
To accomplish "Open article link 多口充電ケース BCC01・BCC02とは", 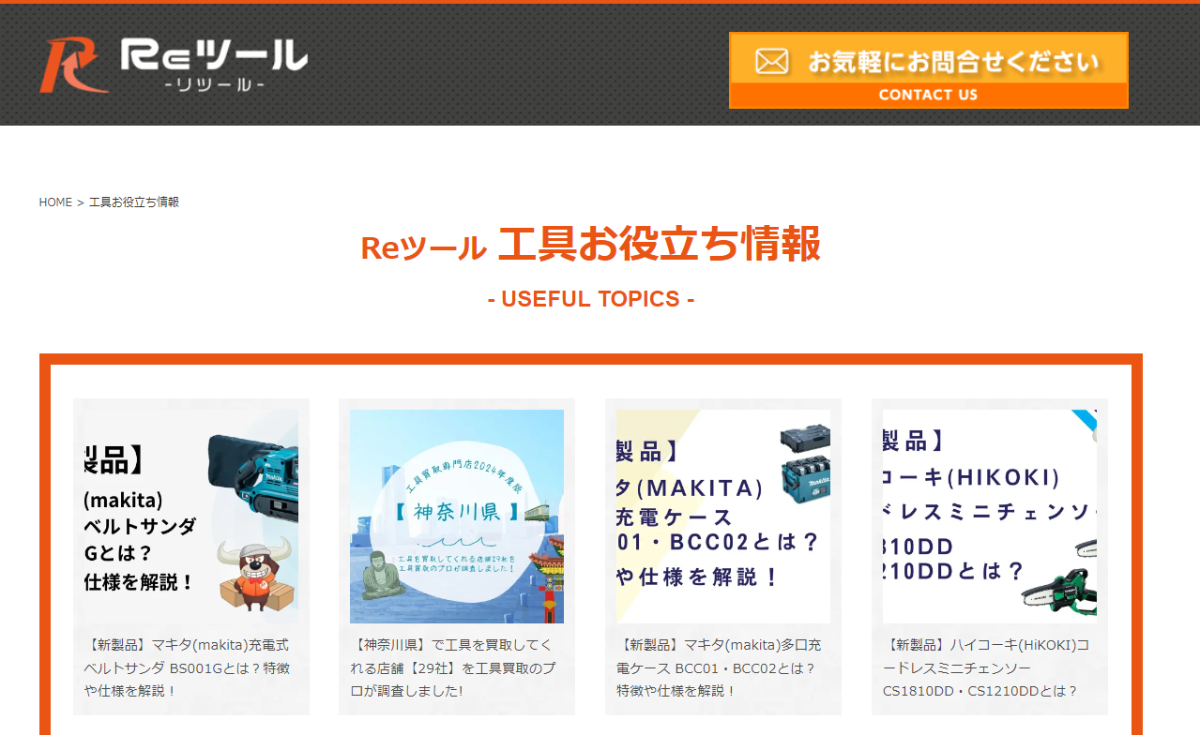I will click(x=721, y=668).
